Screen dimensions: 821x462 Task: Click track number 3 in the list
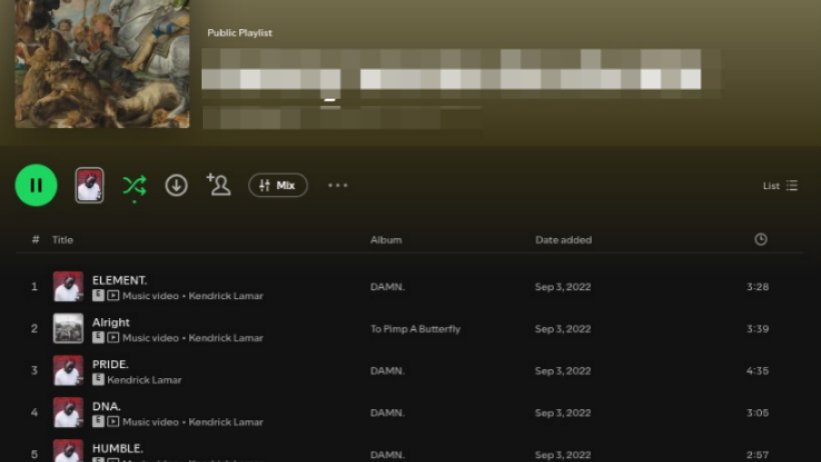pyautogui.click(x=35, y=370)
